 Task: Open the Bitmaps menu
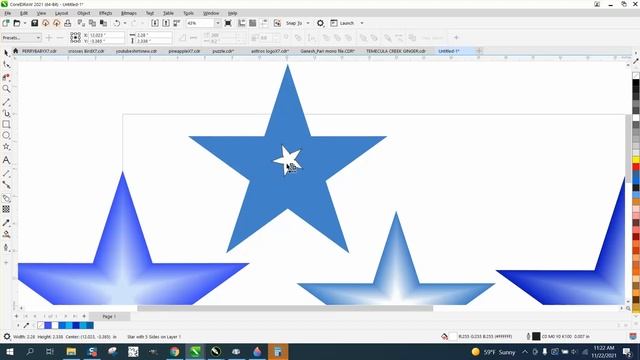(x=129, y=13)
